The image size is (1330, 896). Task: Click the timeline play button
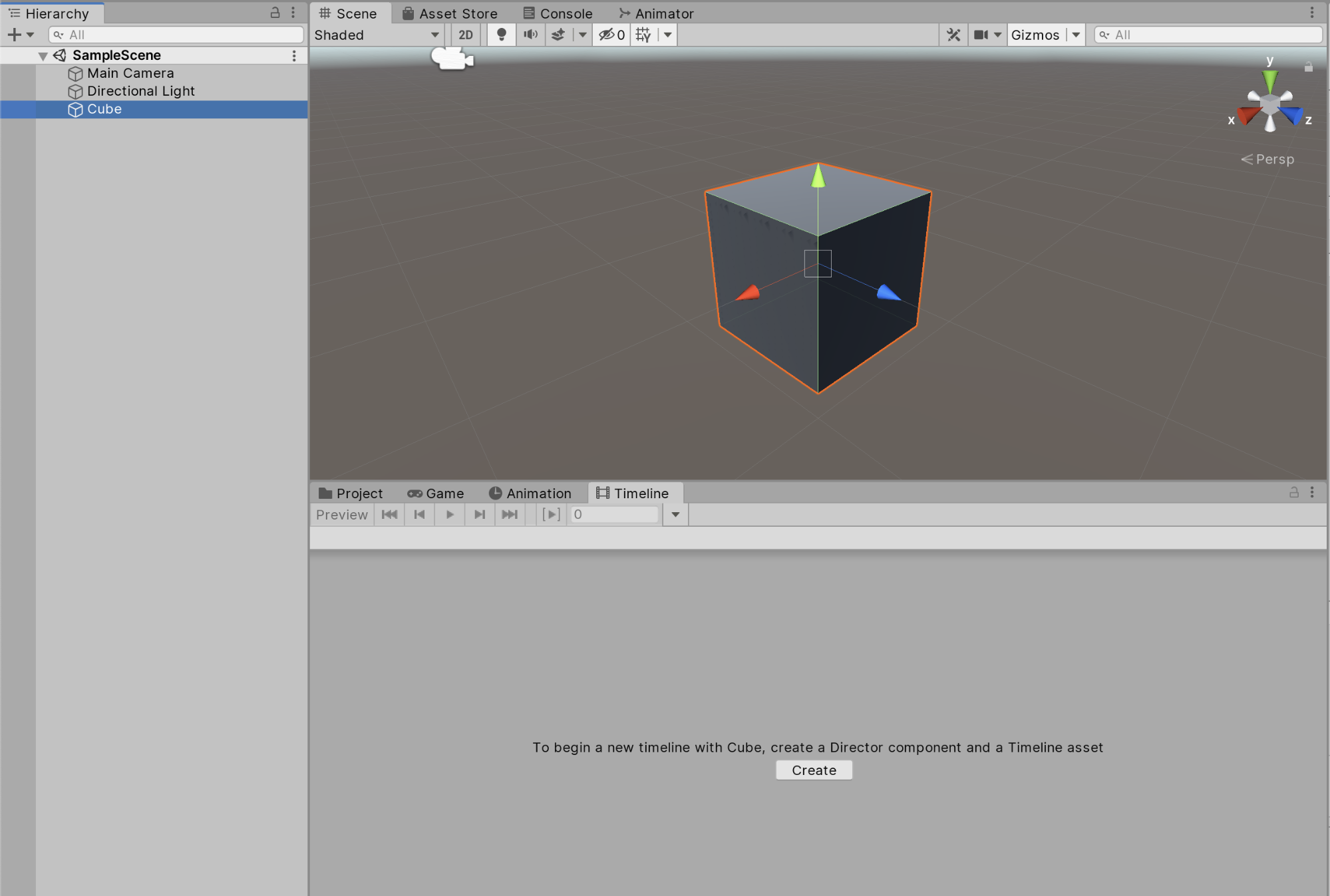pyautogui.click(x=450, y=514)
